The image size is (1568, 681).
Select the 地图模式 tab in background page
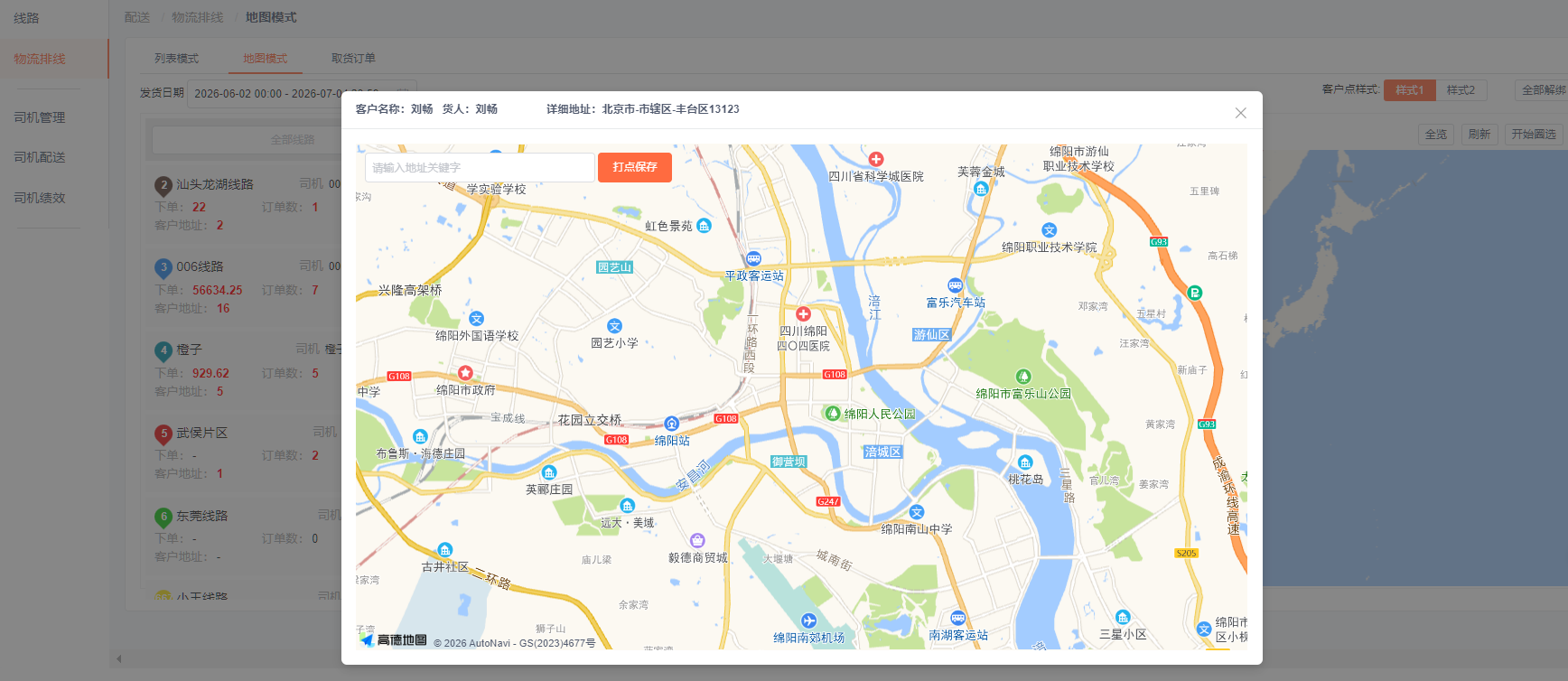coord(265,59)
